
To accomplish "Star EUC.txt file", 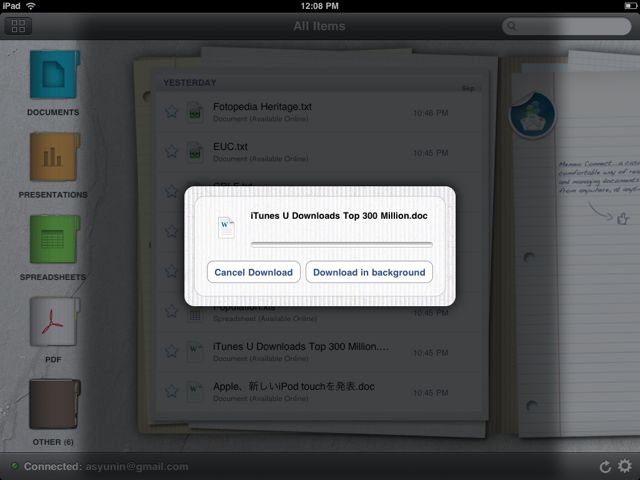I will (x=171, y=151).
